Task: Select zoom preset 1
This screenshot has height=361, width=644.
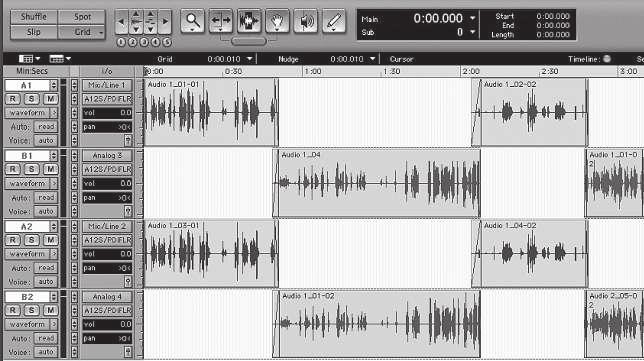Action: (121, 42)
